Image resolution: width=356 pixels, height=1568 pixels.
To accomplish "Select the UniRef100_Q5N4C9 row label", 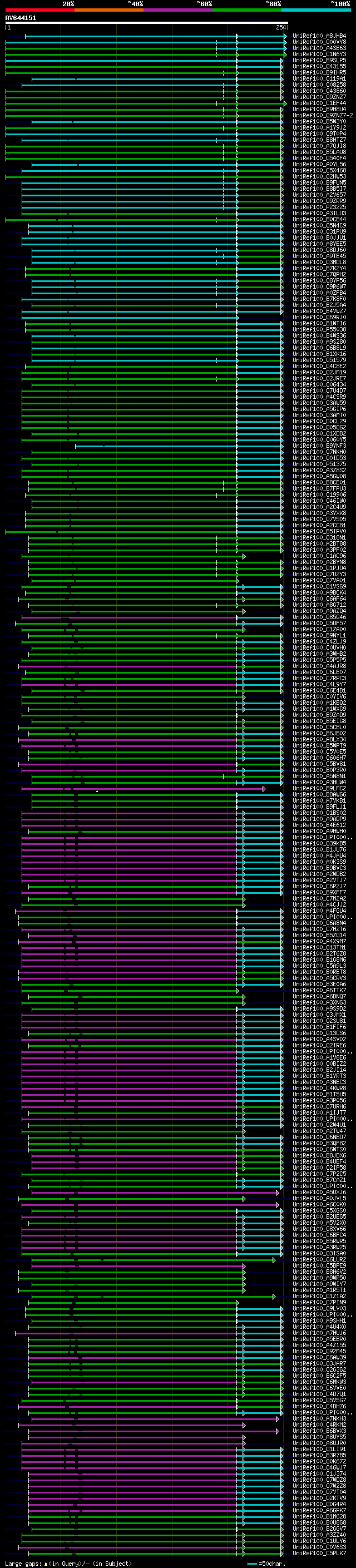I will pos(319,226).
